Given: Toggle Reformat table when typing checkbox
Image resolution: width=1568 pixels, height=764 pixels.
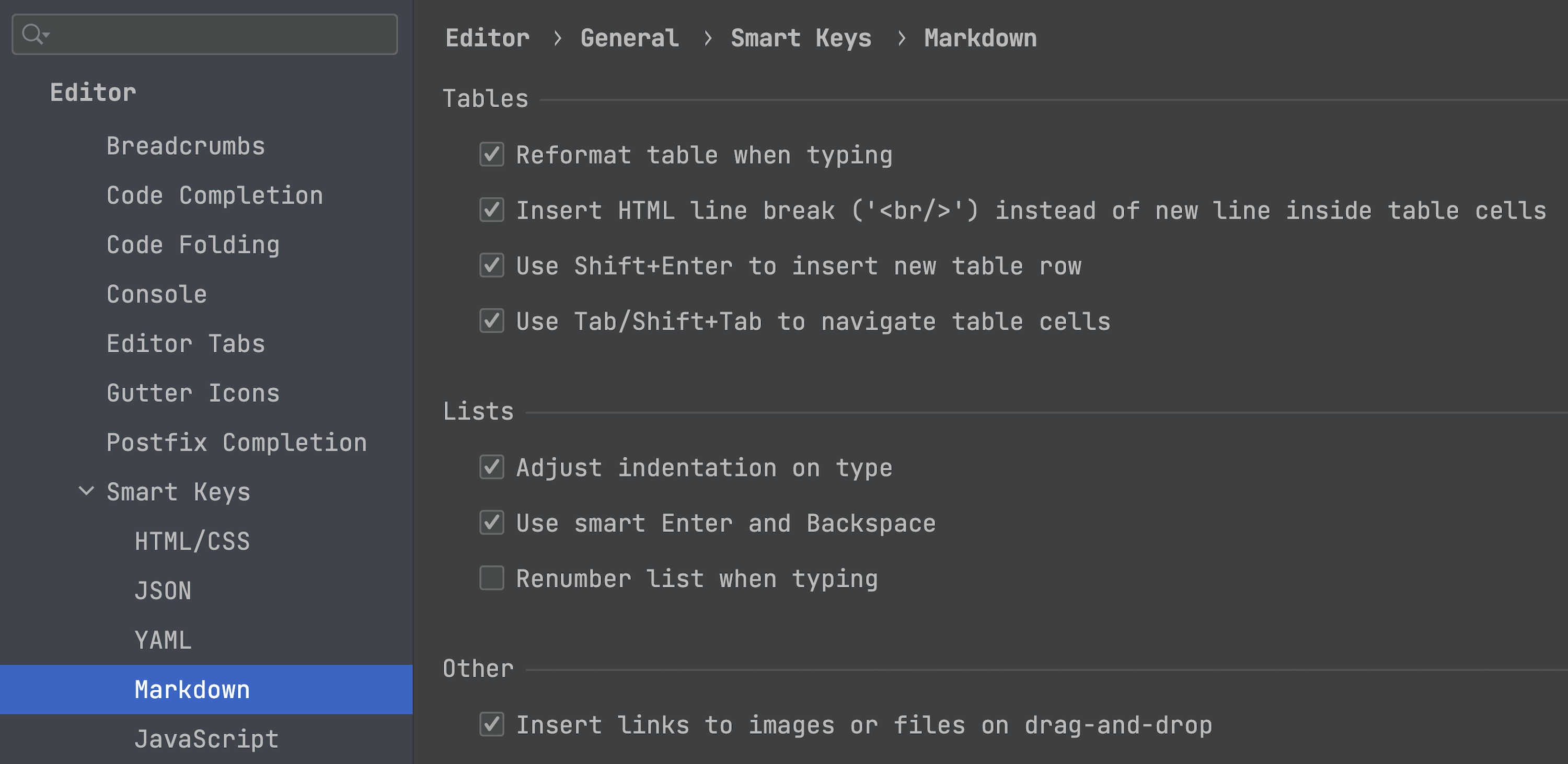Looking at the screenshot, I should coord(491,155).
